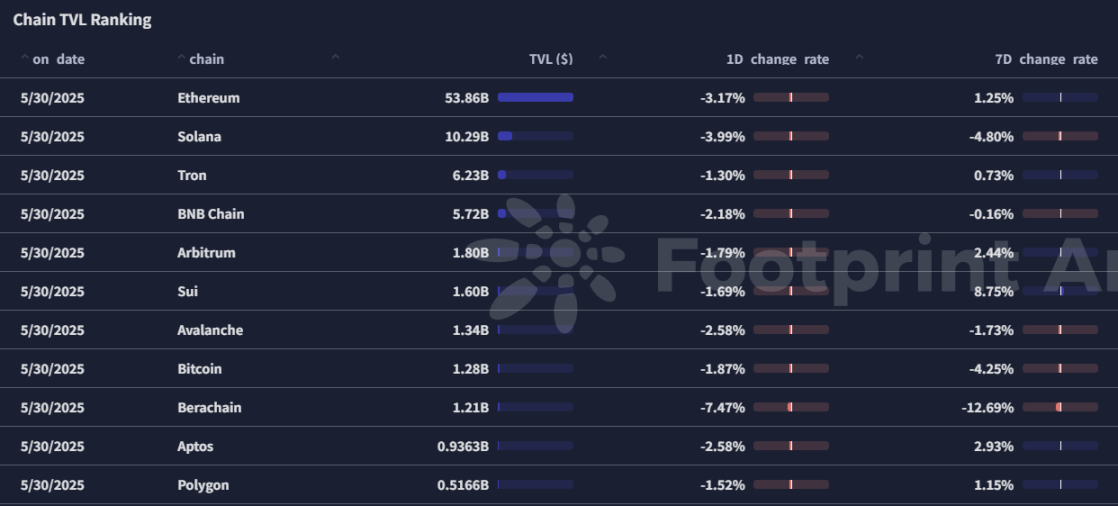Click Berachain's 7D change indicator bar
The image size is (1118, 506).
1060,407
